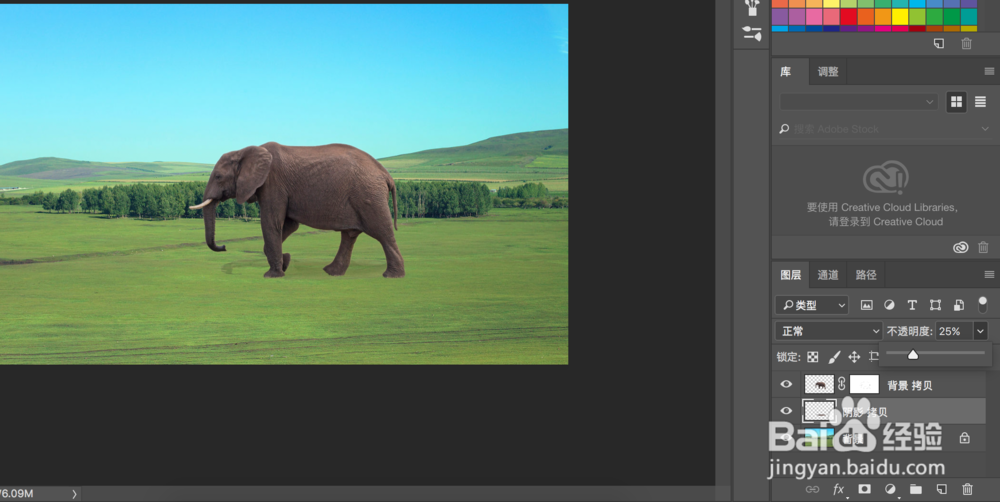This screenshot has height=502, width=1000.
Task: Expand the Adobe Stock search options chevron
Action: 986,129
